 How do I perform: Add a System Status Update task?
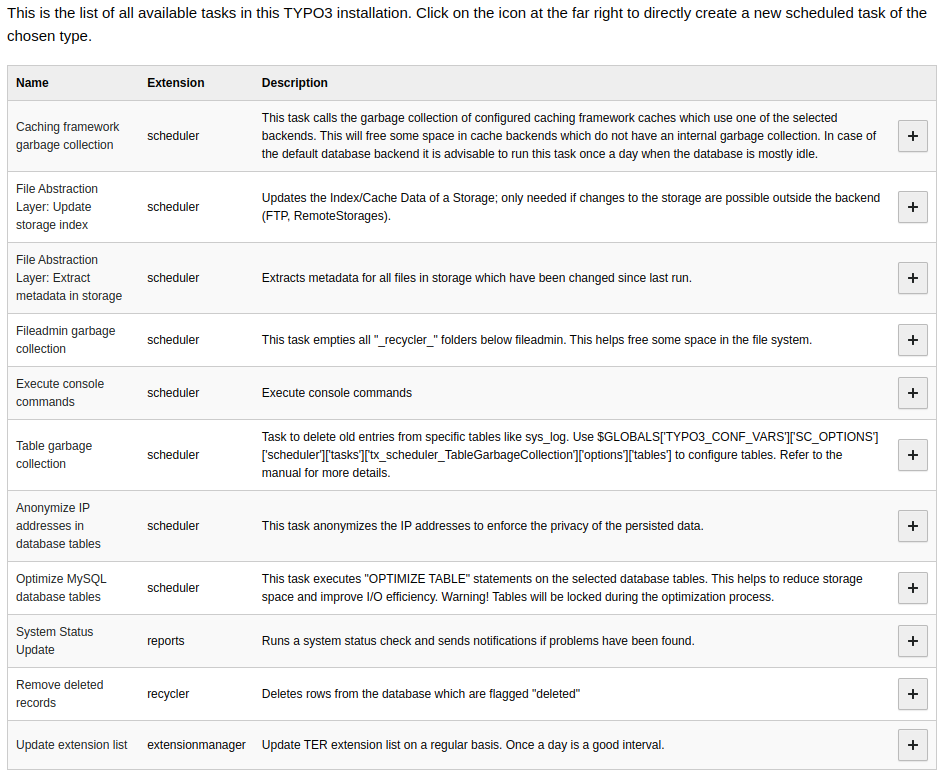coord(912,641)
